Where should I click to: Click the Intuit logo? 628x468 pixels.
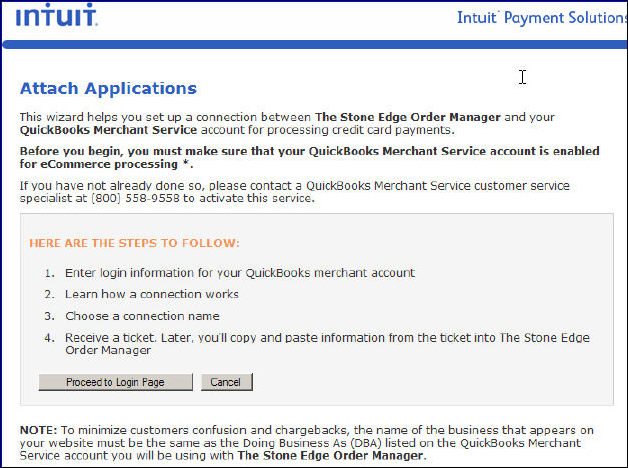point(56,15)
